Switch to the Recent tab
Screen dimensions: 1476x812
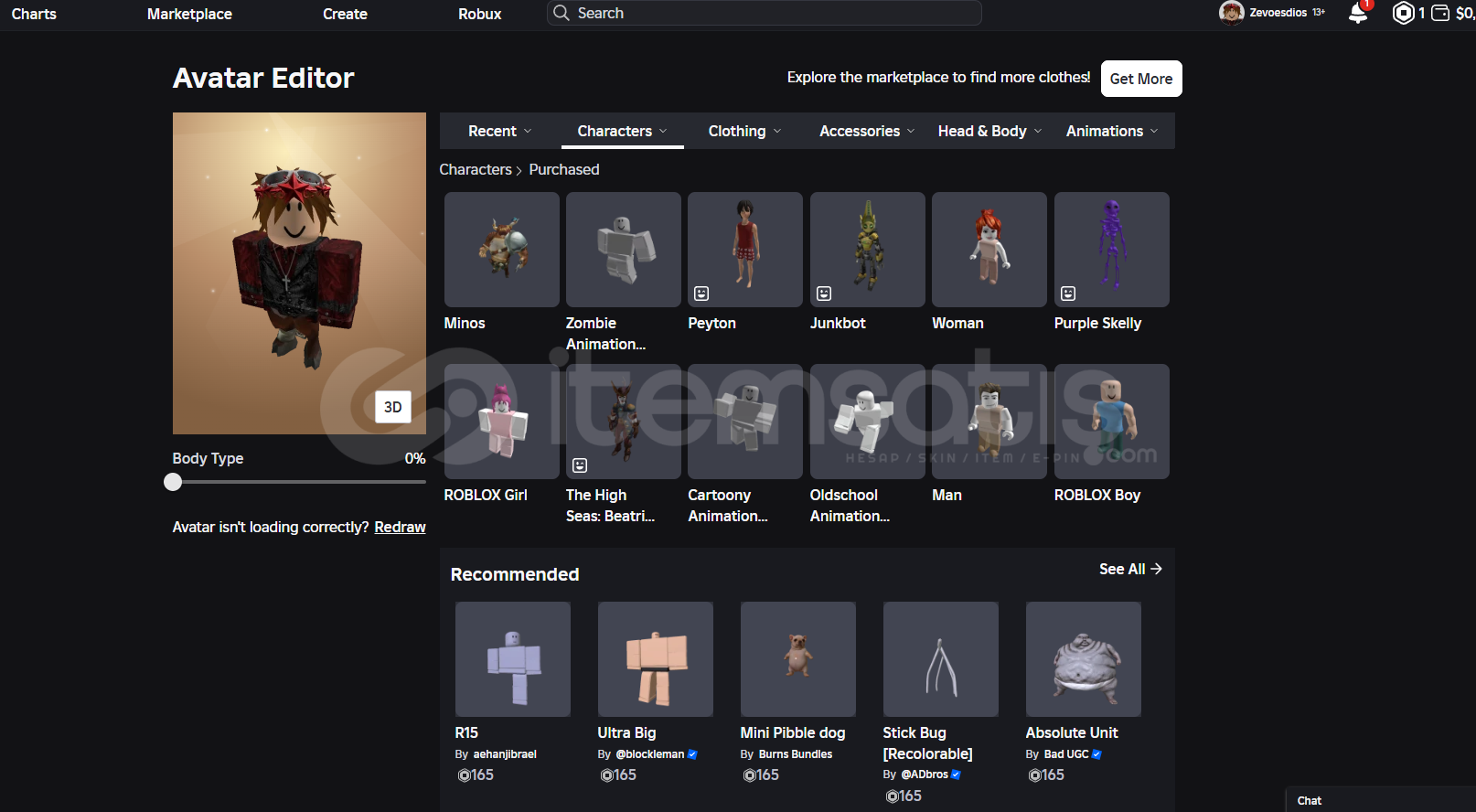pos(499,132)
